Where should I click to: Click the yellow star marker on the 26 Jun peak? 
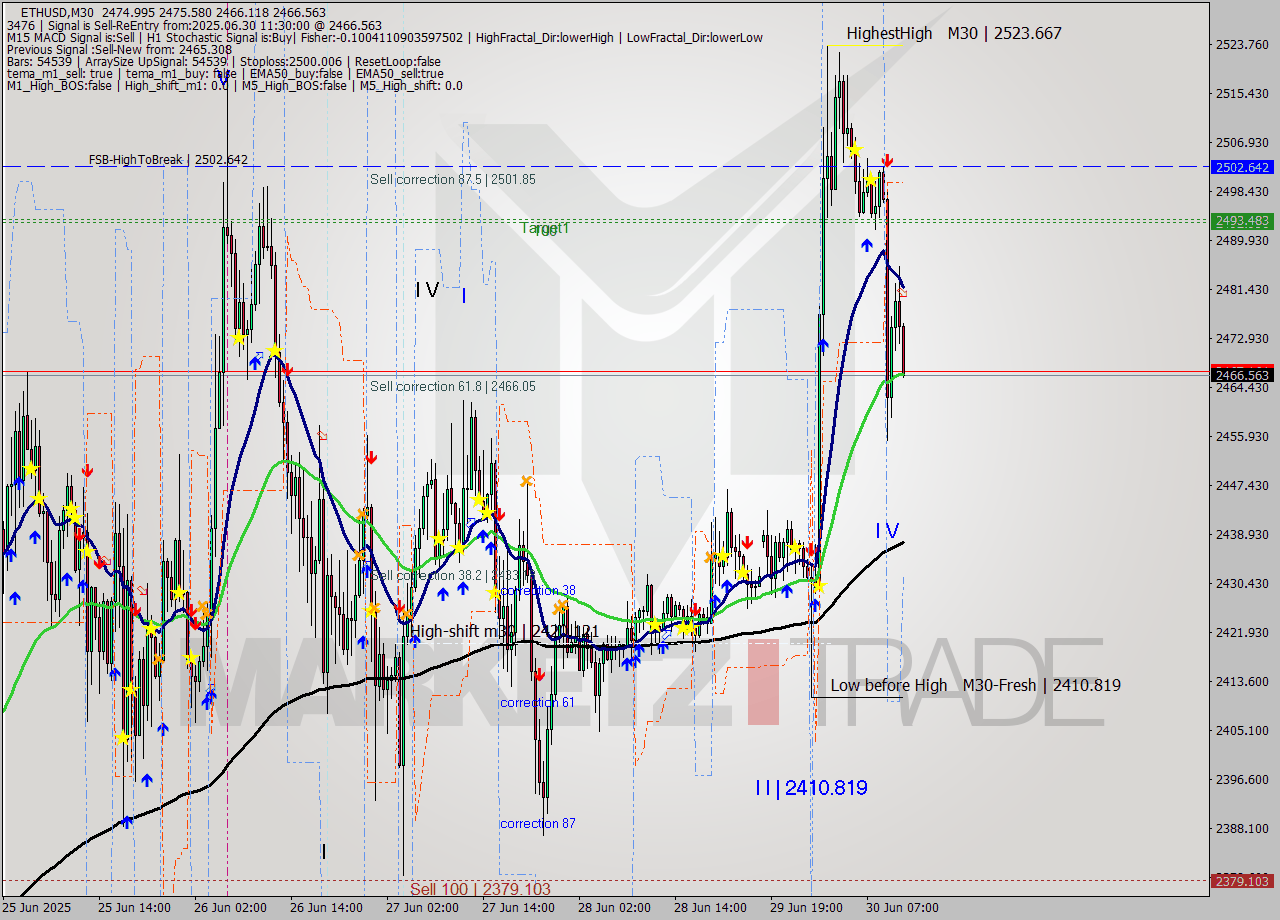(273, 351)
